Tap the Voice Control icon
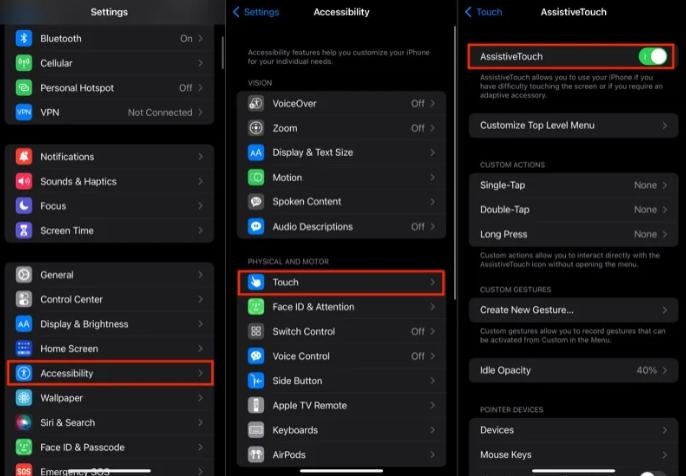The height and width of the screenshot is (476, 686). point(256,356)
